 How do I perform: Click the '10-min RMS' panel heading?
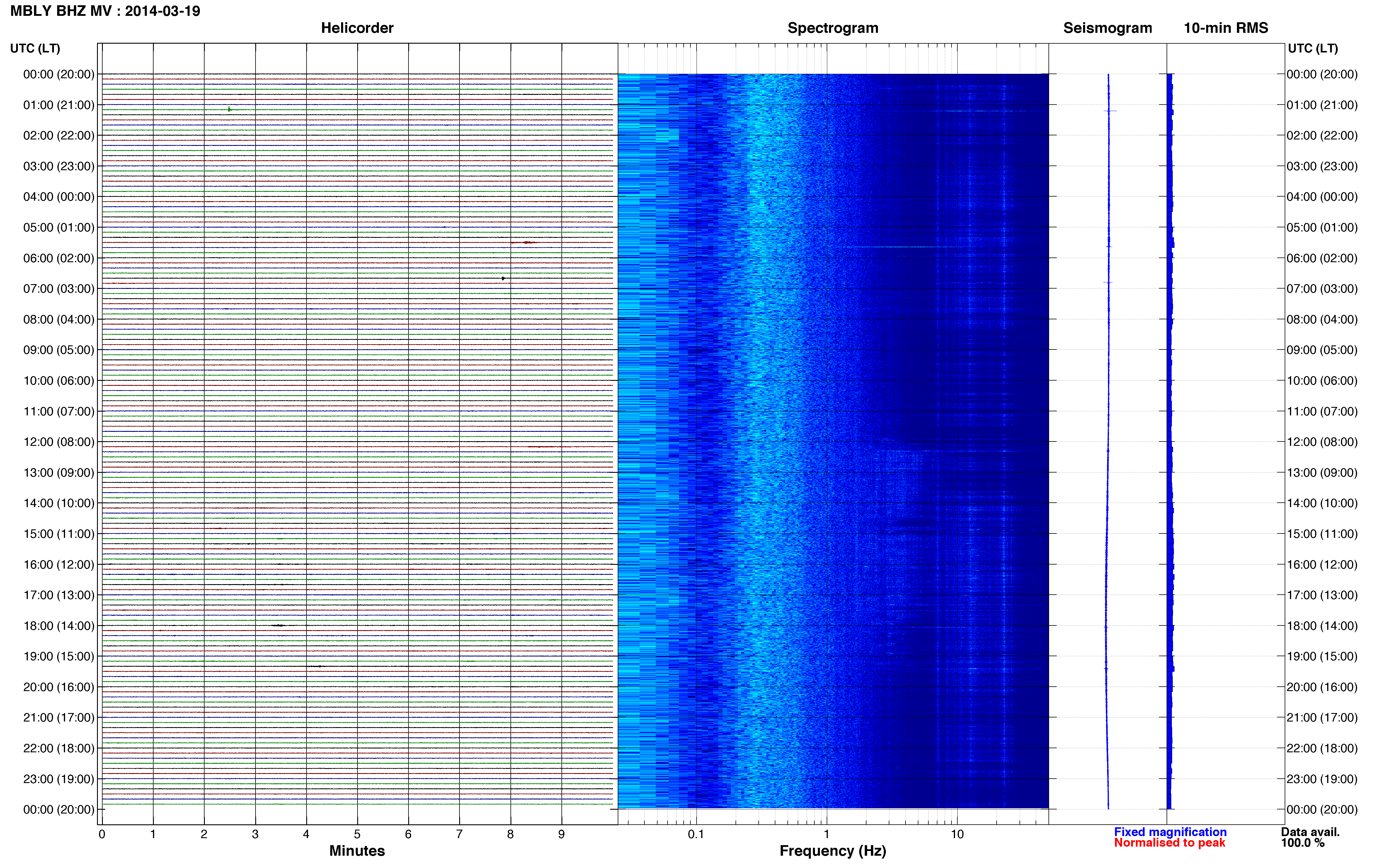tap(1225, 28)
